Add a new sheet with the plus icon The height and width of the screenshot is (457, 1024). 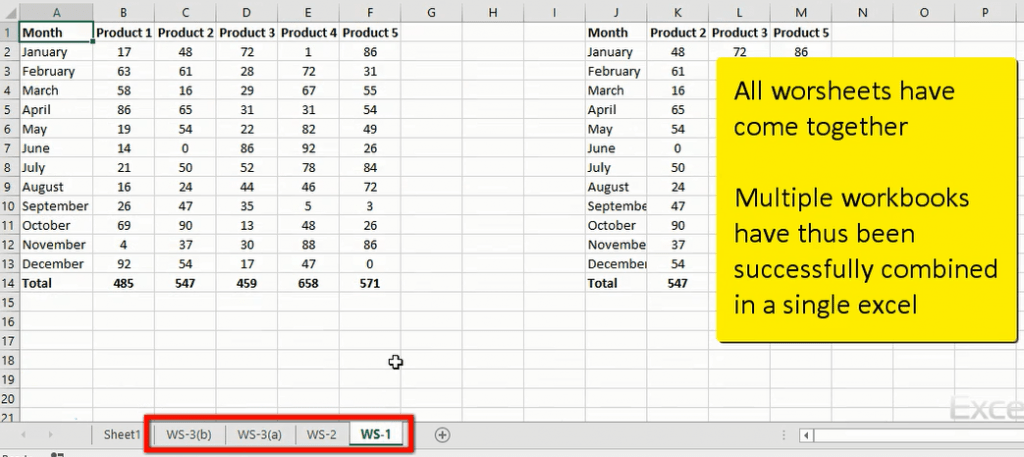pos(442,435)
